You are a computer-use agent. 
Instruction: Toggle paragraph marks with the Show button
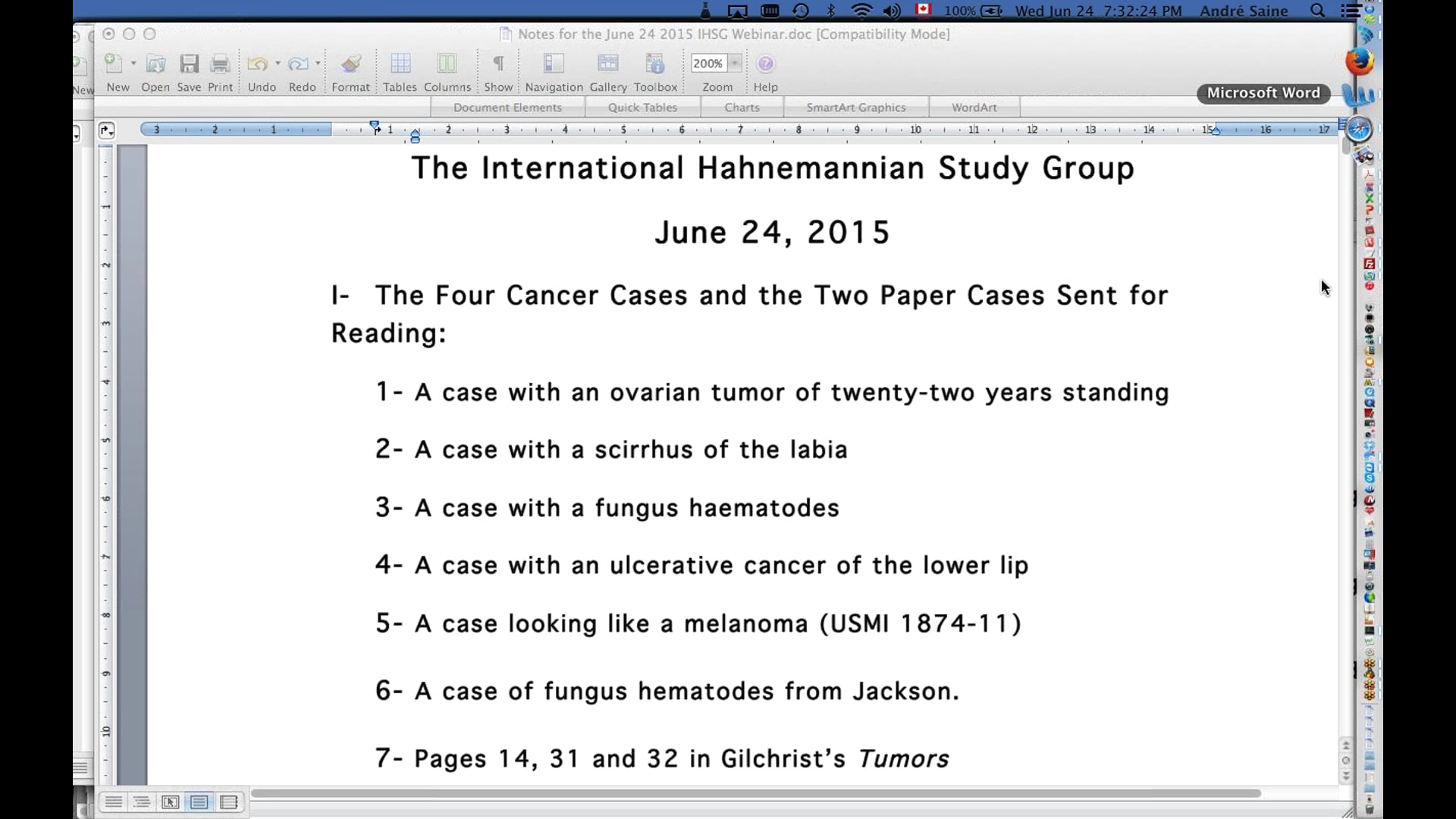[497, 64]
